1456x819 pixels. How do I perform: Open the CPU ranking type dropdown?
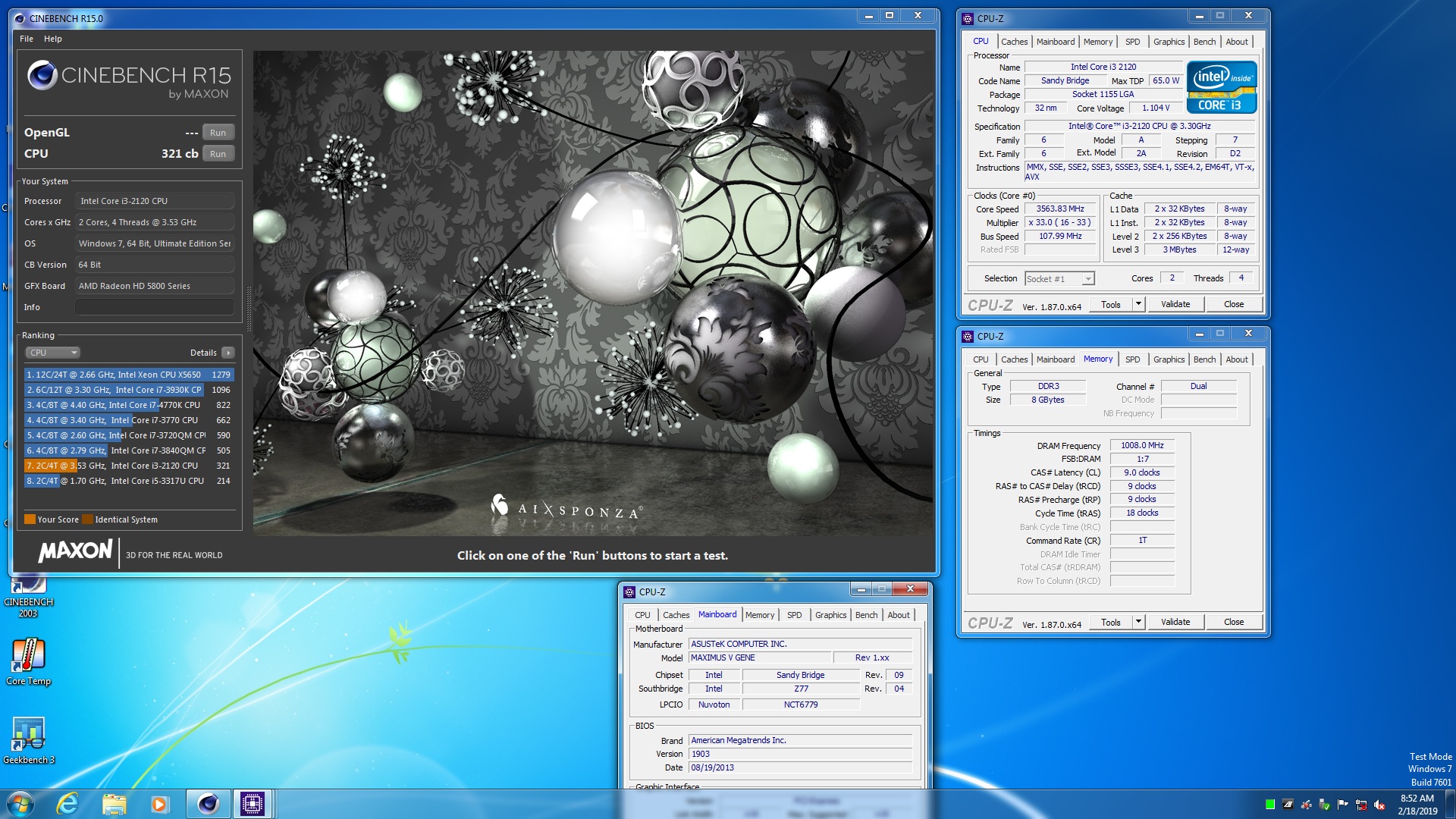point(53,353)
